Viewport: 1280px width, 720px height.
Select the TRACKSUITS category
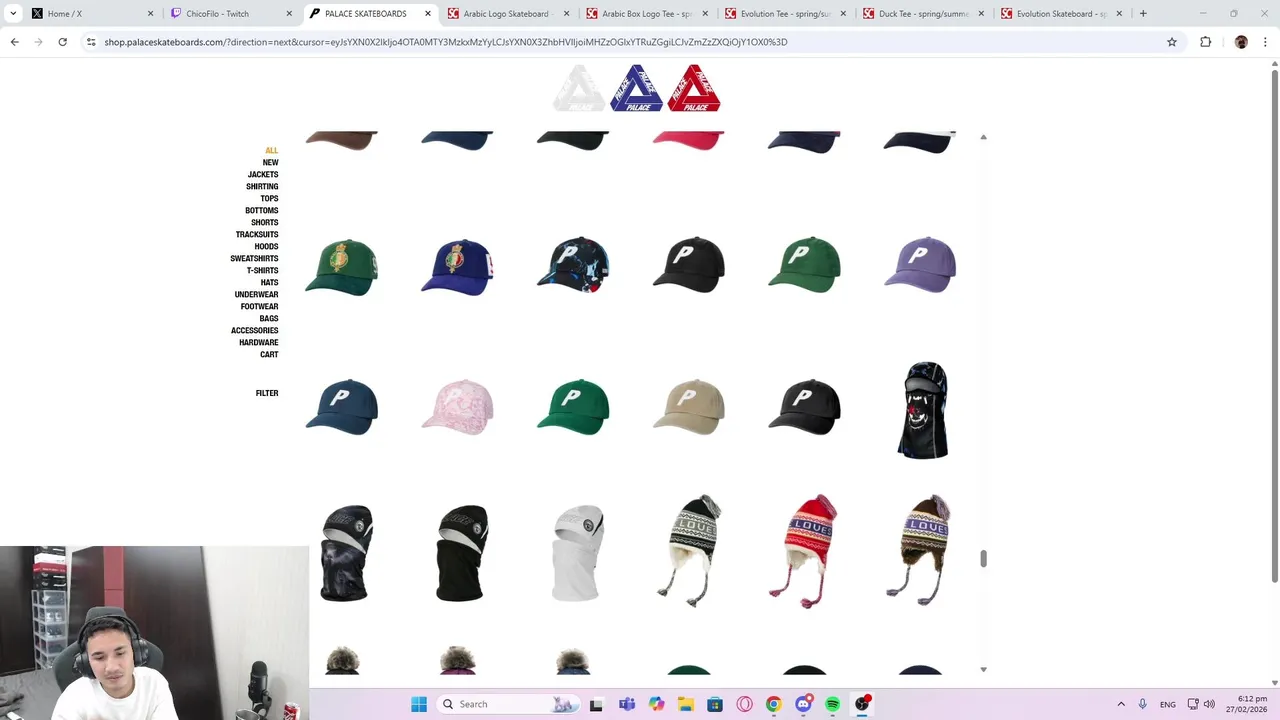pyautogui.click(x=257, y=235)
